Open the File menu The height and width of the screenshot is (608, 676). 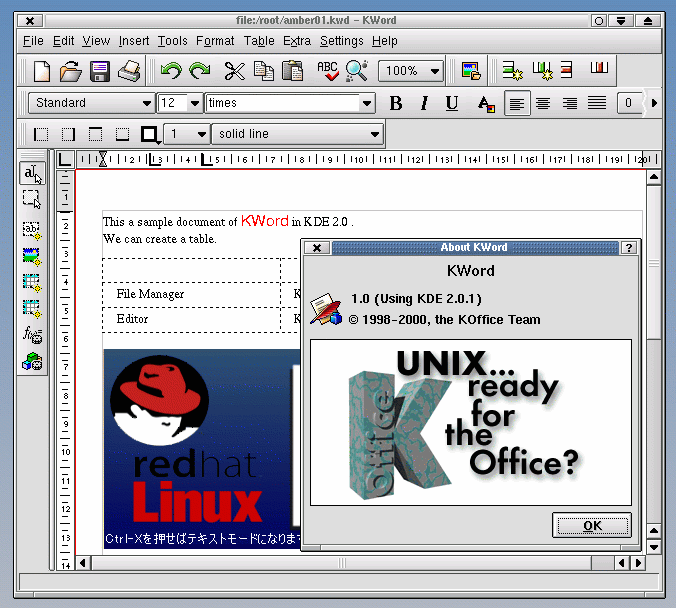(x=33, y=41)
